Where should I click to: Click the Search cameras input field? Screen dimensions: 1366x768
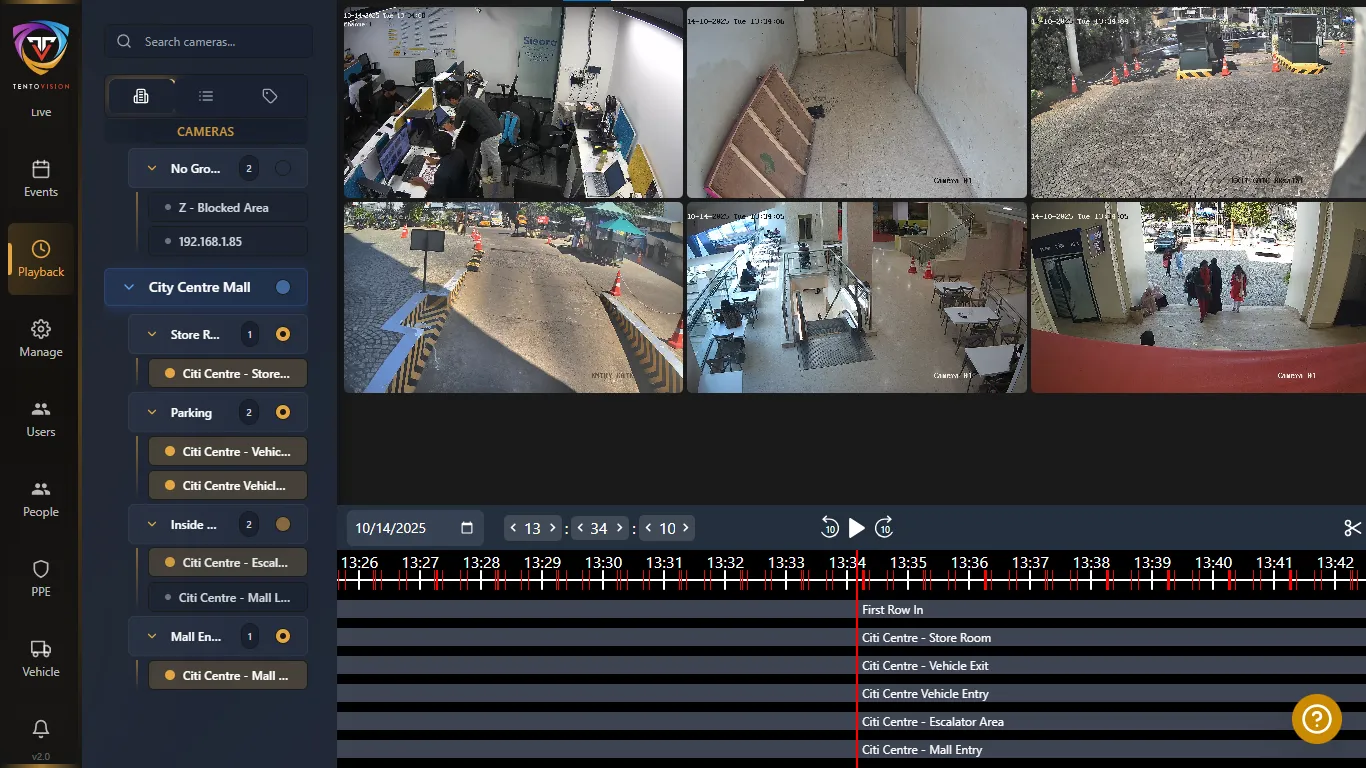(208, 41)
